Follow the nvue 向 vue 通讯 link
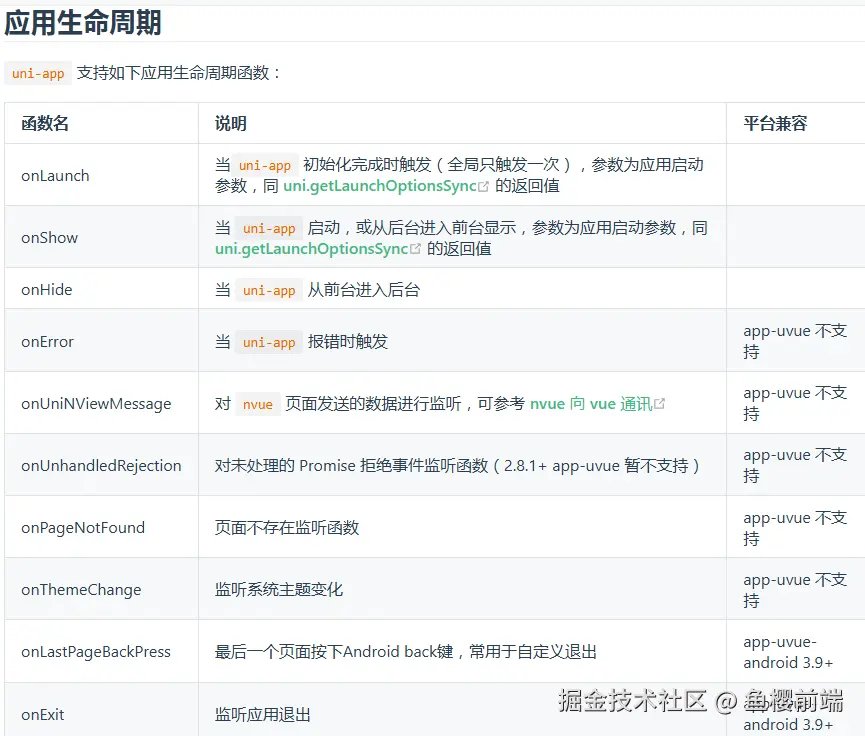Image resolution: width=865 pixels, height=736 pixels. 591,404
